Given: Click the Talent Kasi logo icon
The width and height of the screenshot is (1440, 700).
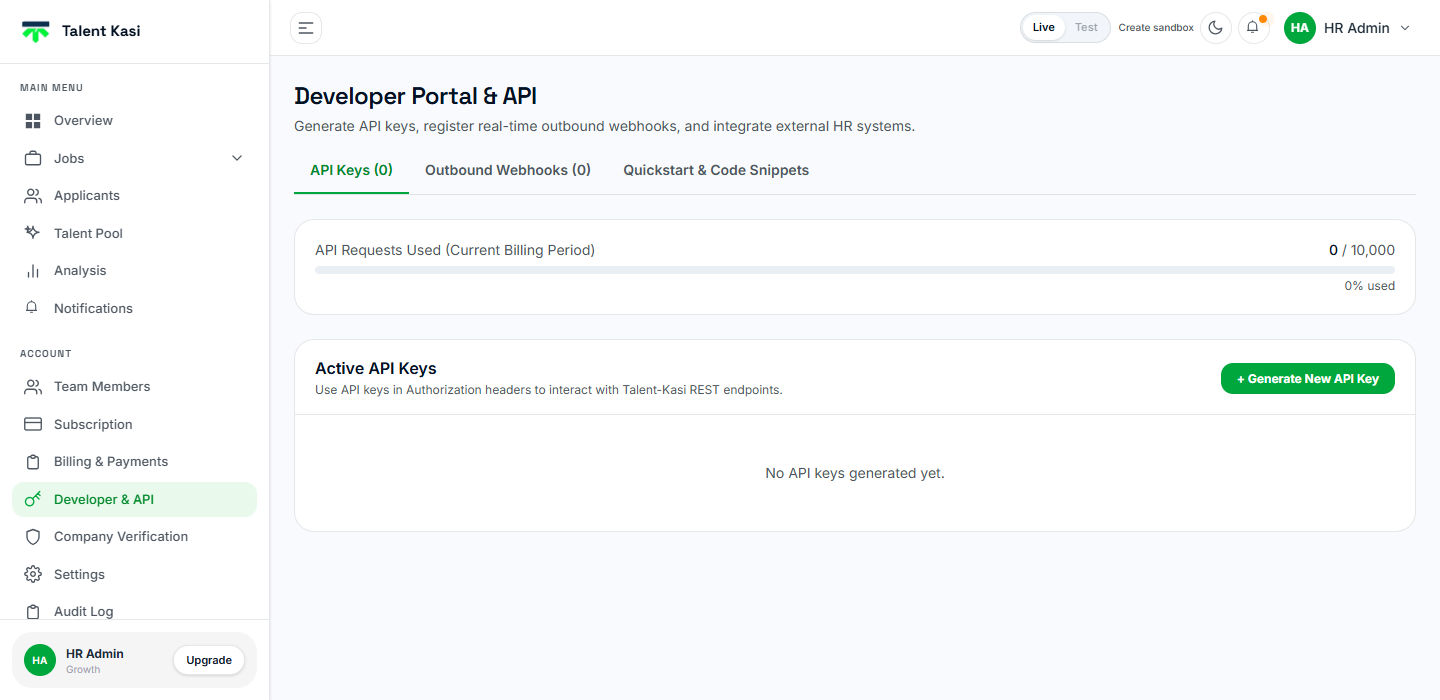Looking at the screenshot, I should [x=36, y=31].
